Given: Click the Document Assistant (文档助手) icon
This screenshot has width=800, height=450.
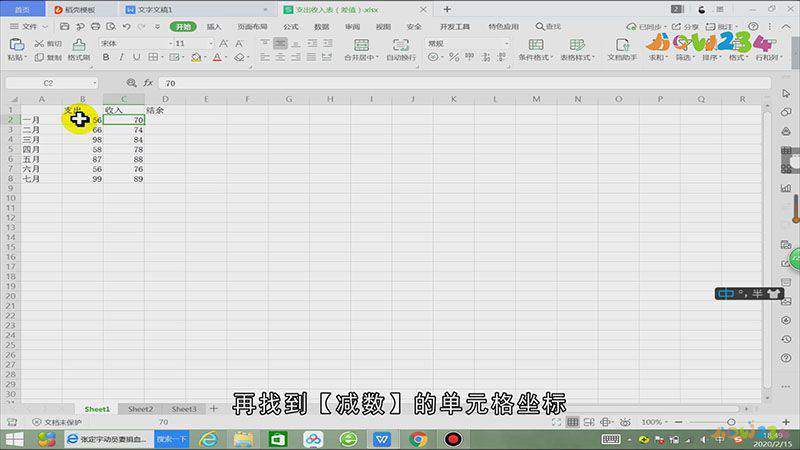Looking at the screenshot, I should pyautogui.click(x=622, y=44).
